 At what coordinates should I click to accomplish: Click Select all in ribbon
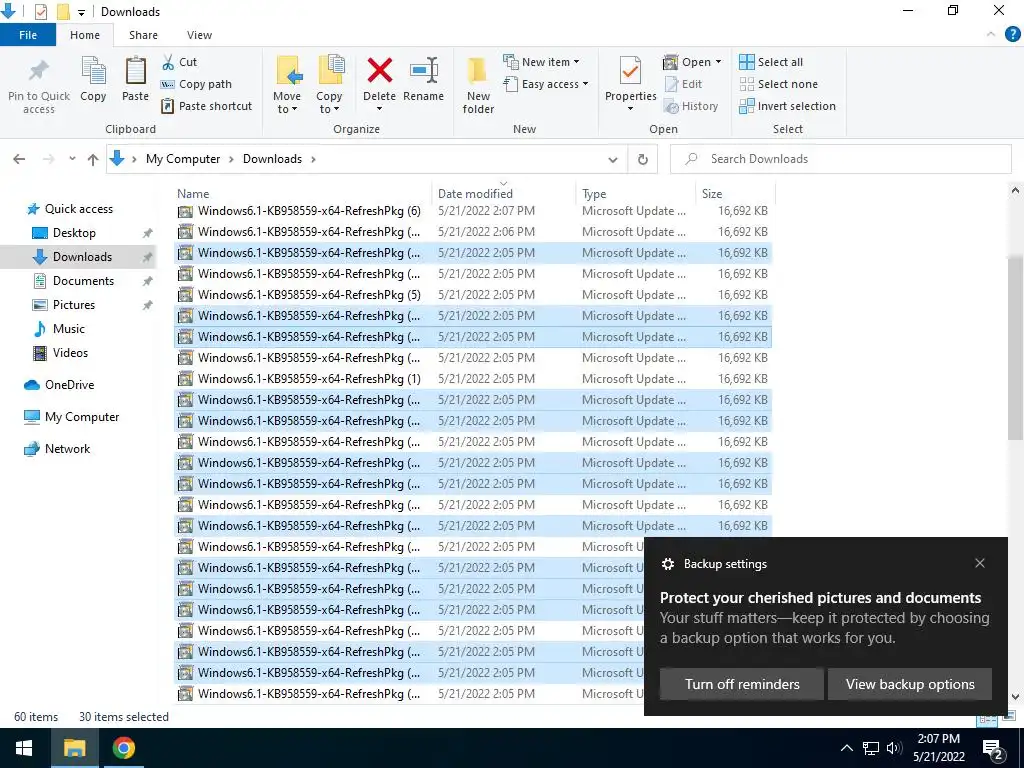pos(771,62)
